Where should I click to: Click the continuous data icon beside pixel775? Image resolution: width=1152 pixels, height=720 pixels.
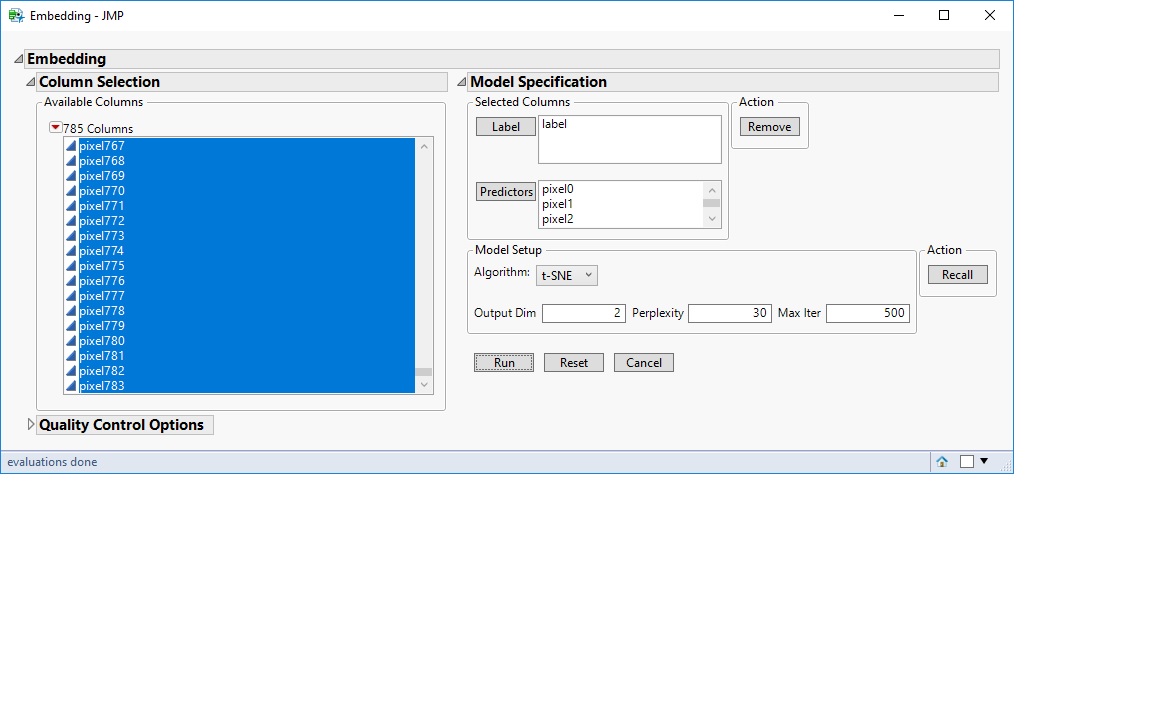[71, 265]
